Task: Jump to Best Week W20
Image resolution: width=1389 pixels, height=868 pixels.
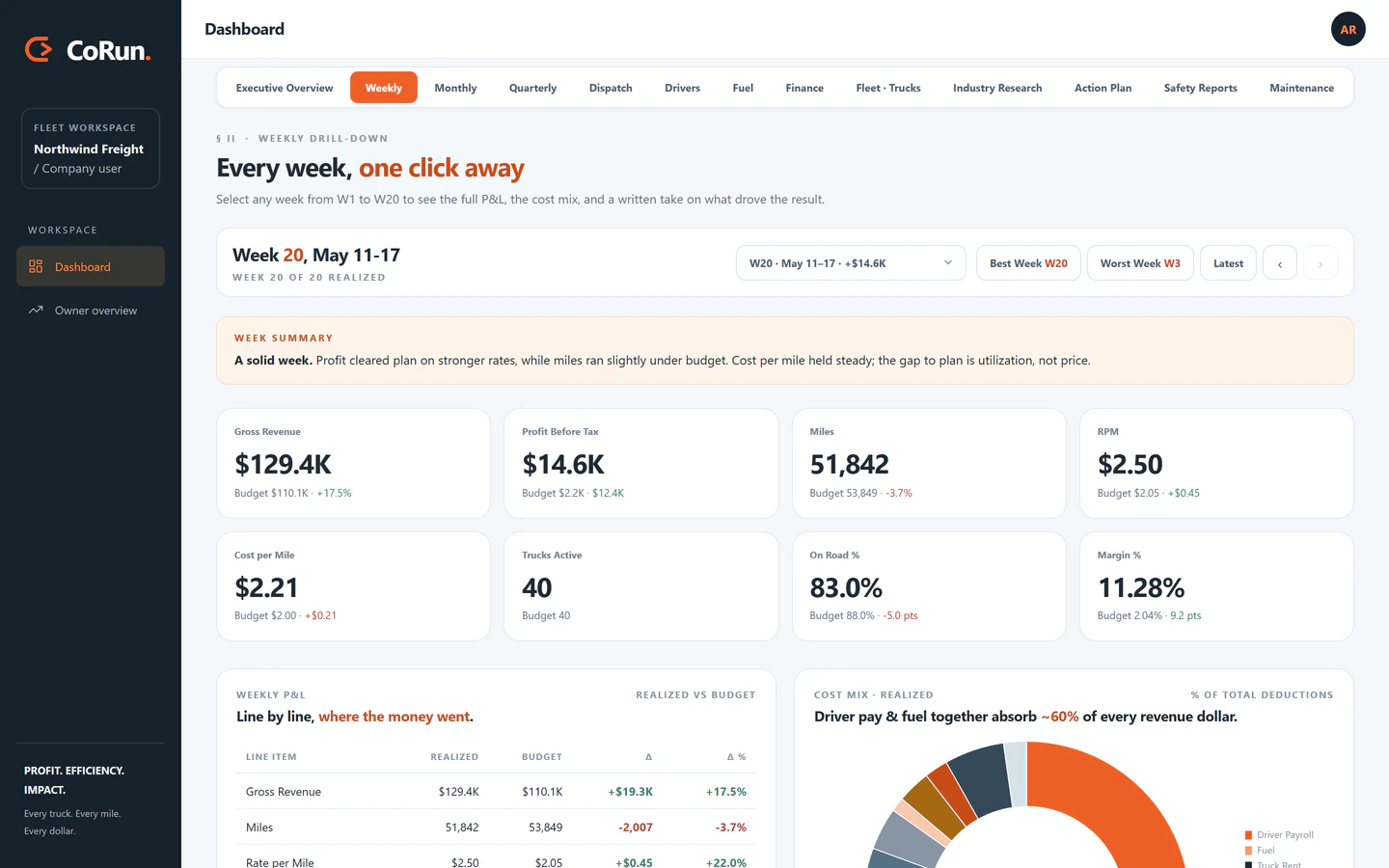Action: (1028, 263)
